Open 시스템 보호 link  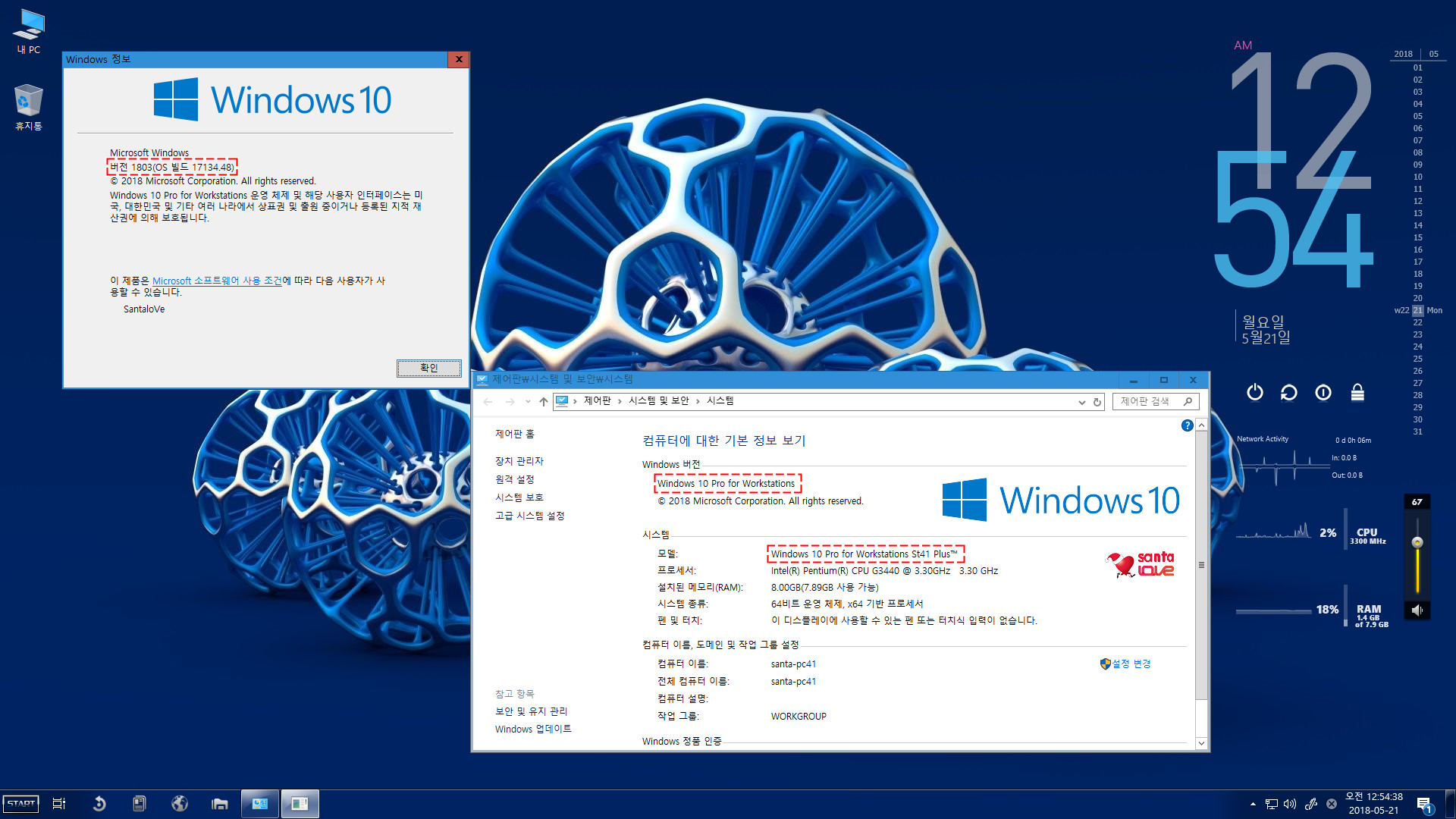pyautogui.click(x=519, y=497)
